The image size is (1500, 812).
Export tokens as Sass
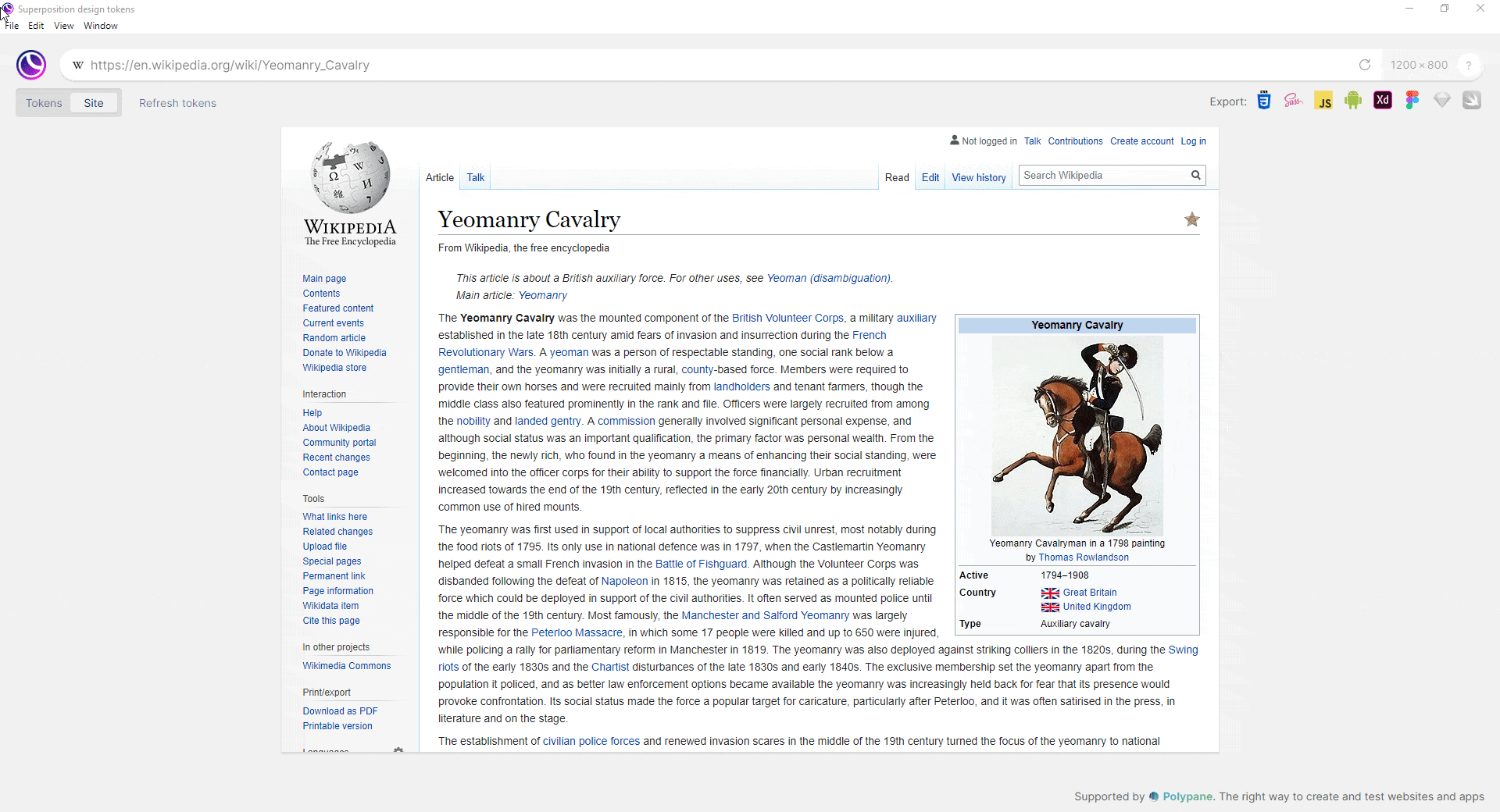(x=1294, y=101)
